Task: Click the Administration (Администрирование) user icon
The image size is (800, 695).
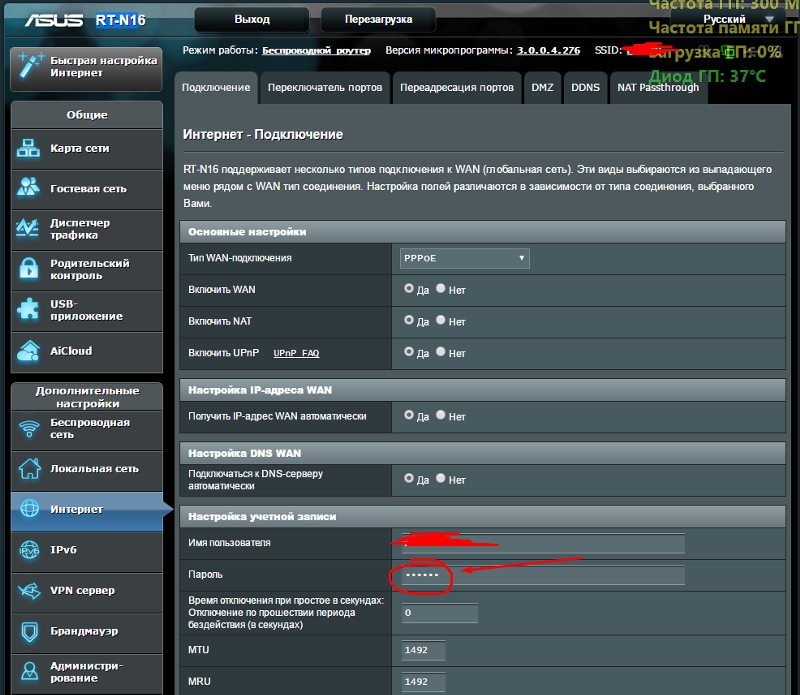Action: coord(30,672)
